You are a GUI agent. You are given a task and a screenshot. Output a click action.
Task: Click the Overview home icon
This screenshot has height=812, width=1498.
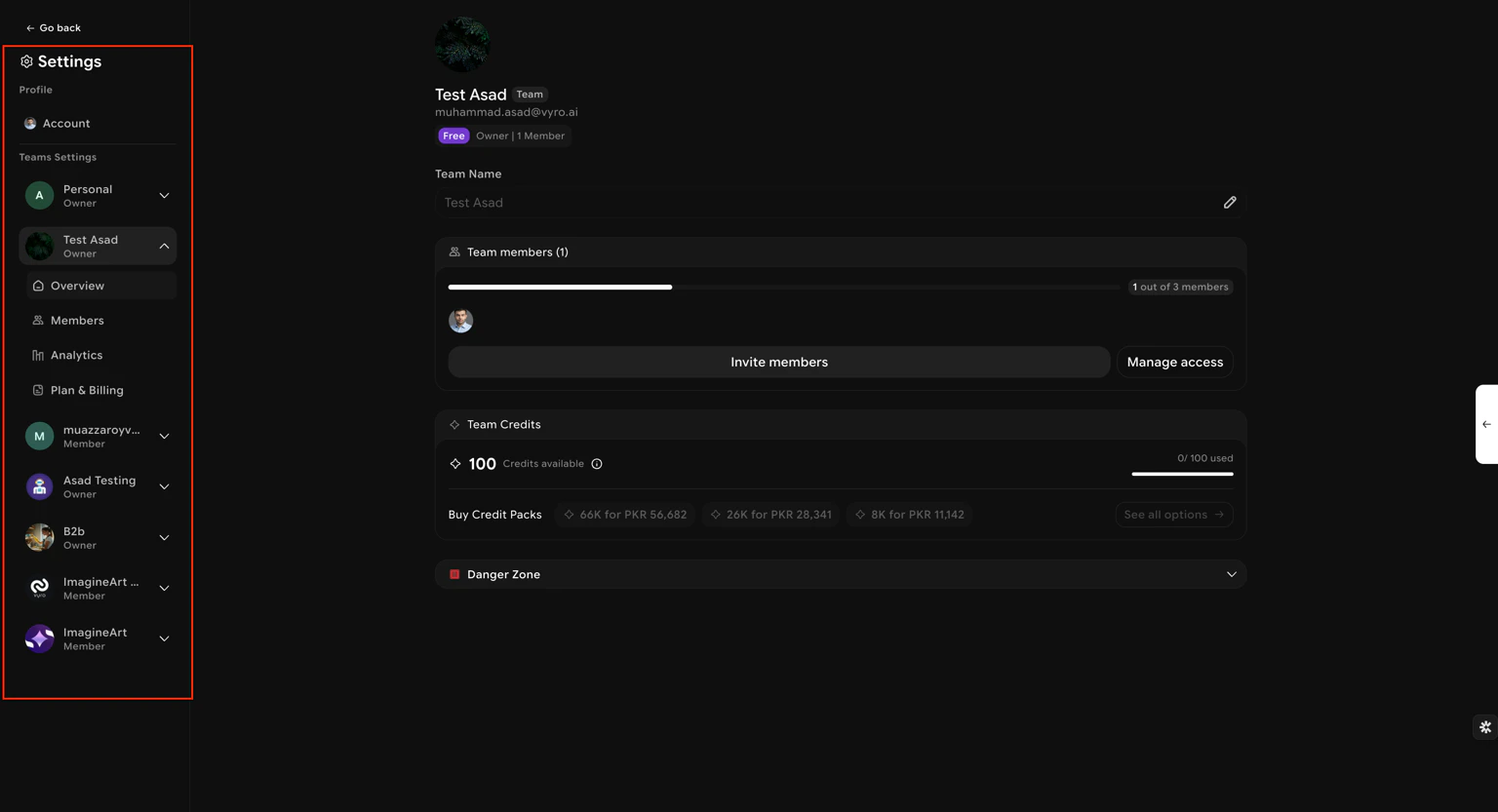coord(38,286)
